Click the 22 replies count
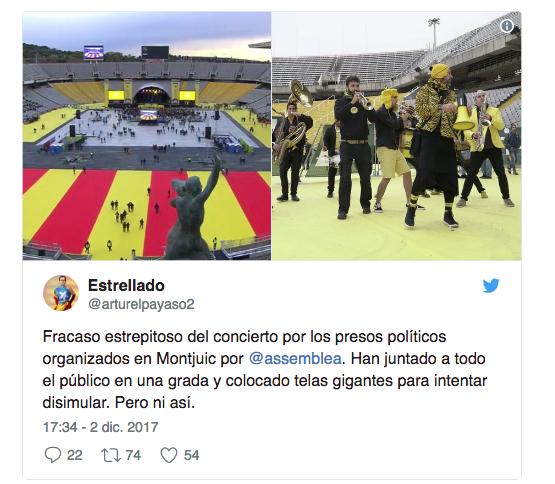This screenshot has height=484, width=555. [x=75, y=455]
